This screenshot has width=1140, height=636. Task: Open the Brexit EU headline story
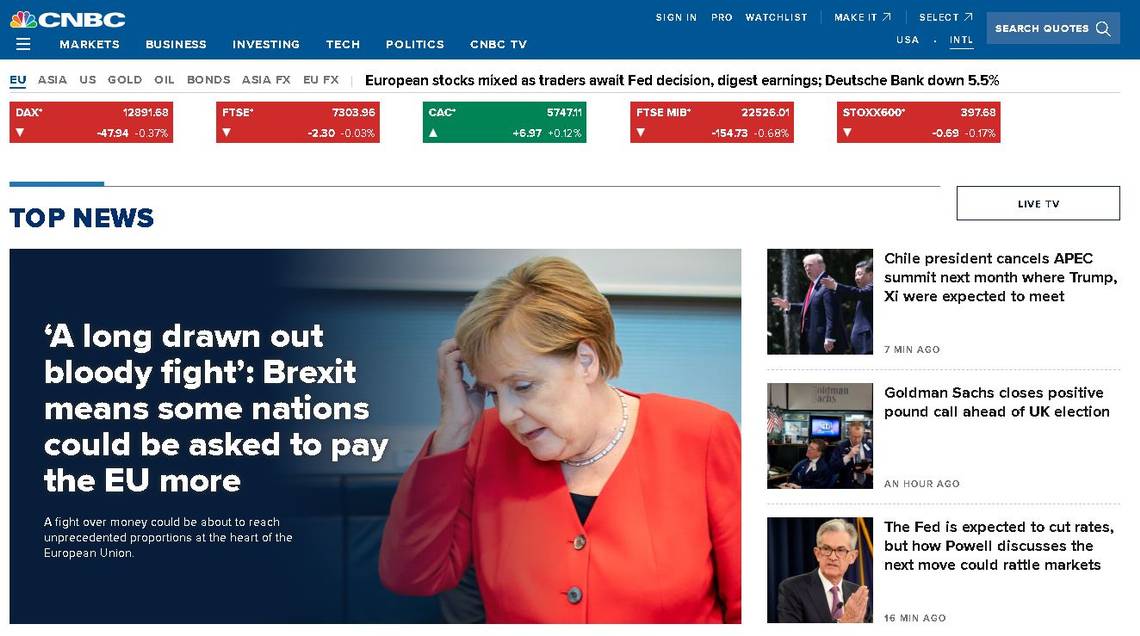tap(216, 408)
